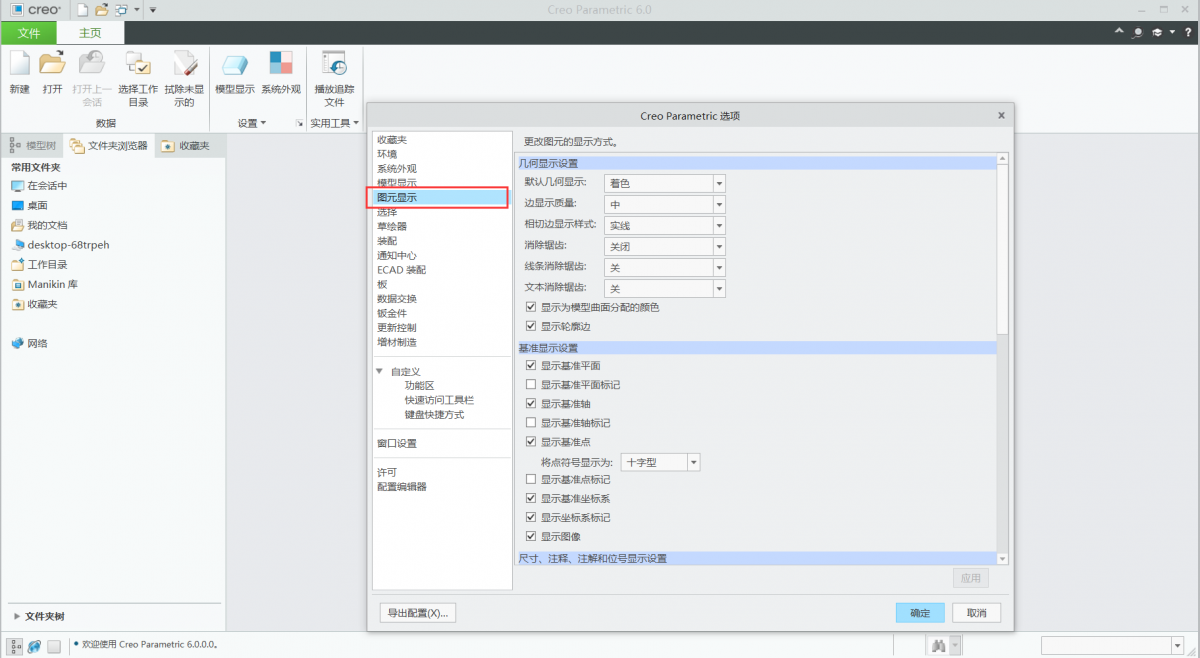Screen dimensions: 1200x658
Task: Select 草绘器 in options list
Action: [x=392, y=227]
